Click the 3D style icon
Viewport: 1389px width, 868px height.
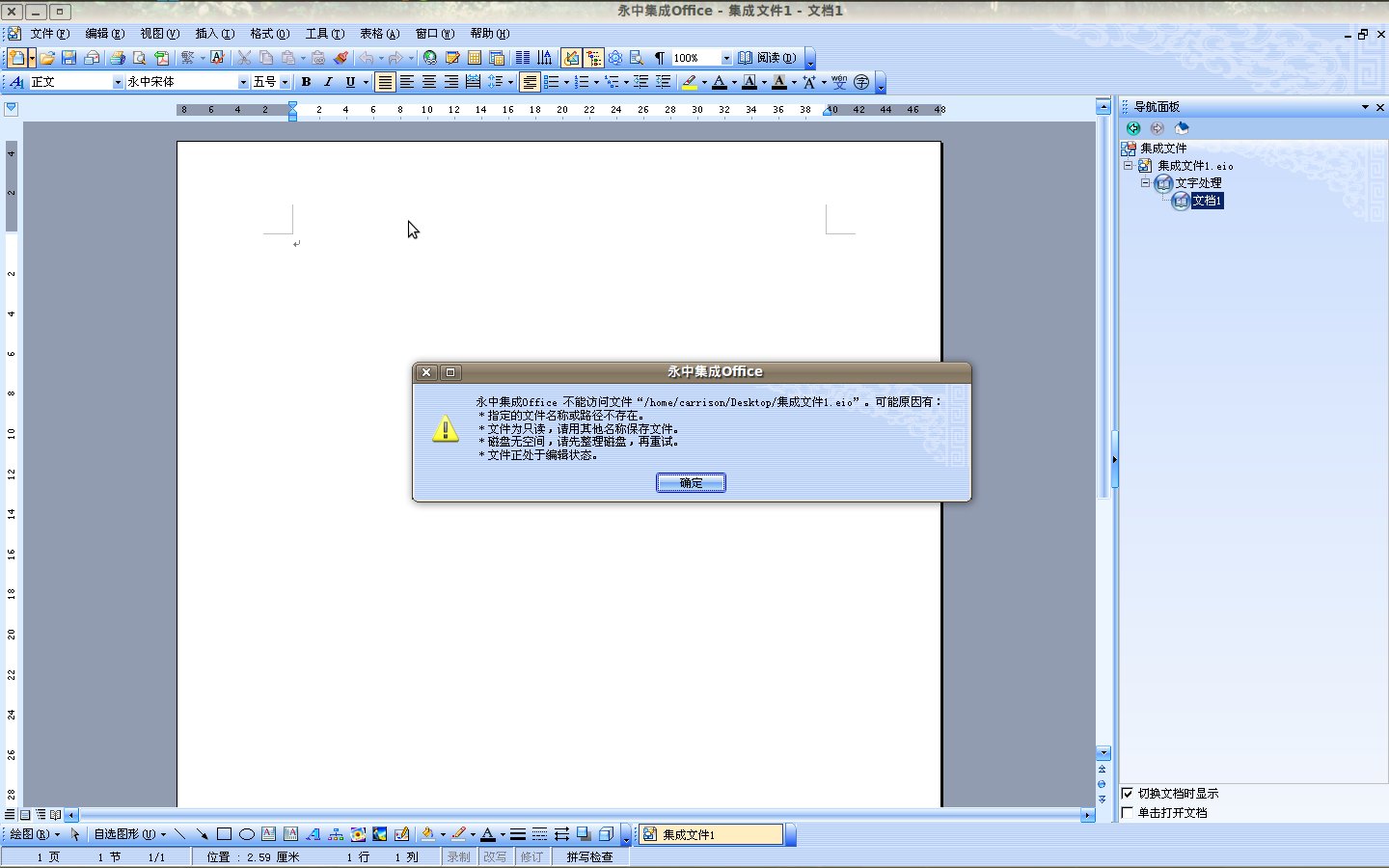[606, 834]
